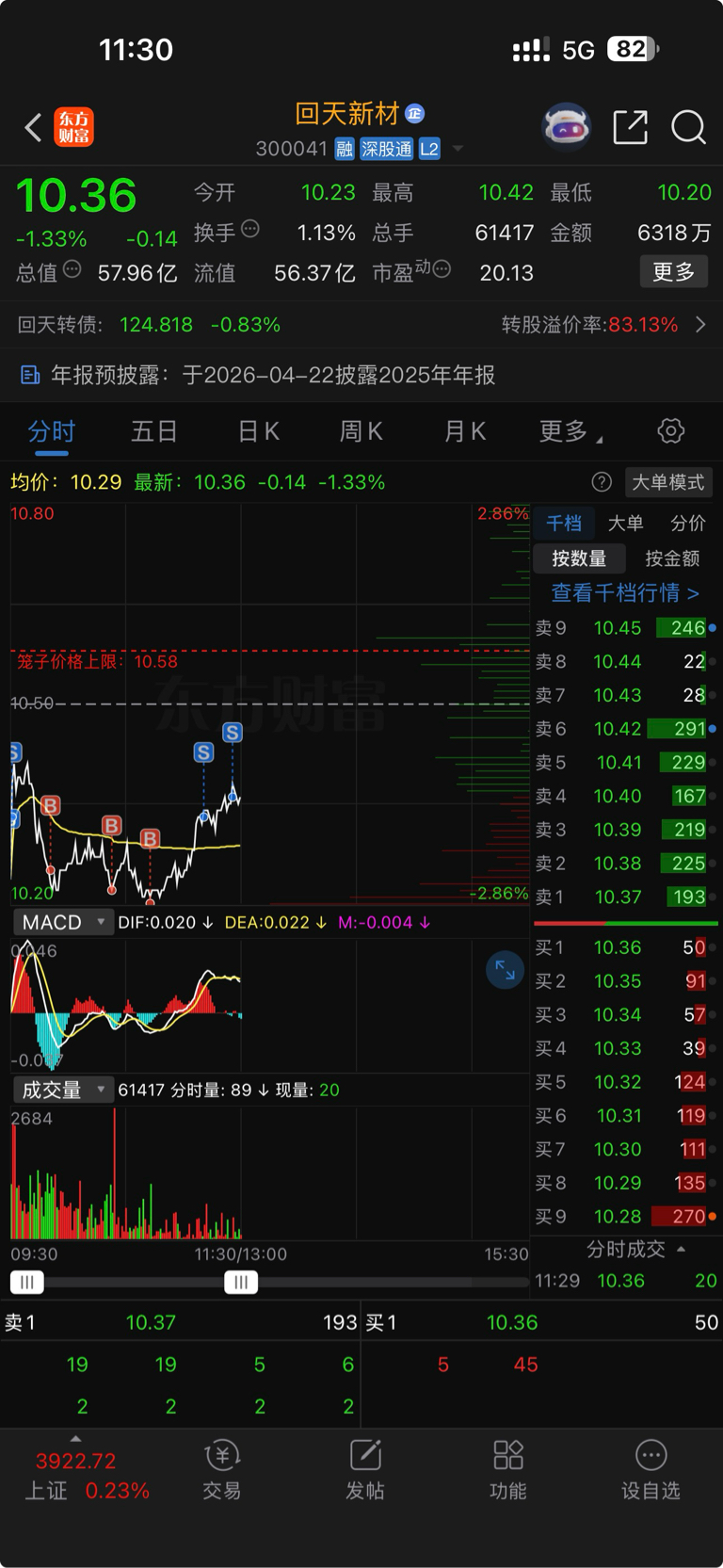
Task: Switch to 五日 chart tab
Action: click(154, 431)
